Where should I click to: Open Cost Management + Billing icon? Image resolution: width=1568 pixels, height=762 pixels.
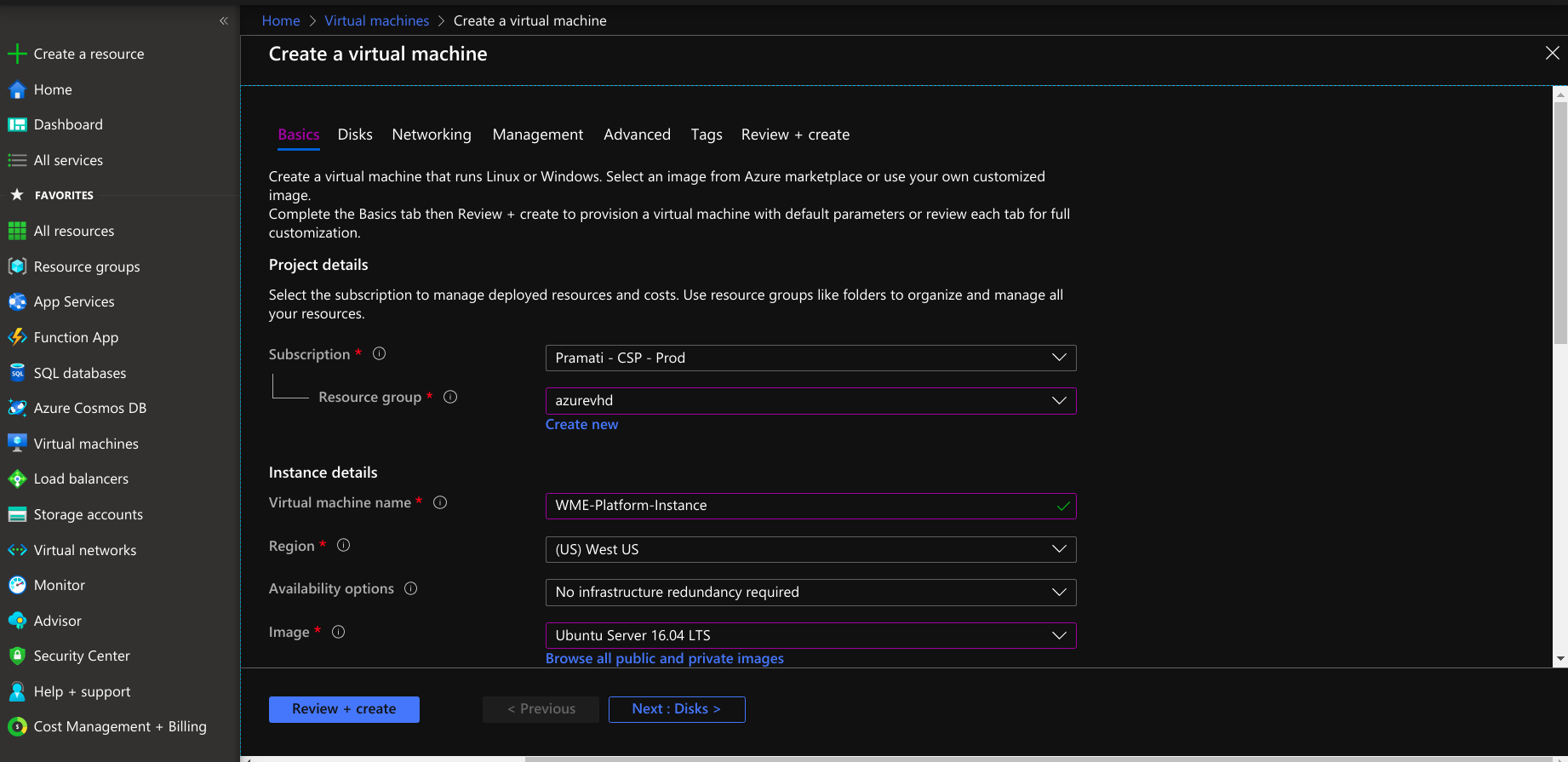pos(17,726)
